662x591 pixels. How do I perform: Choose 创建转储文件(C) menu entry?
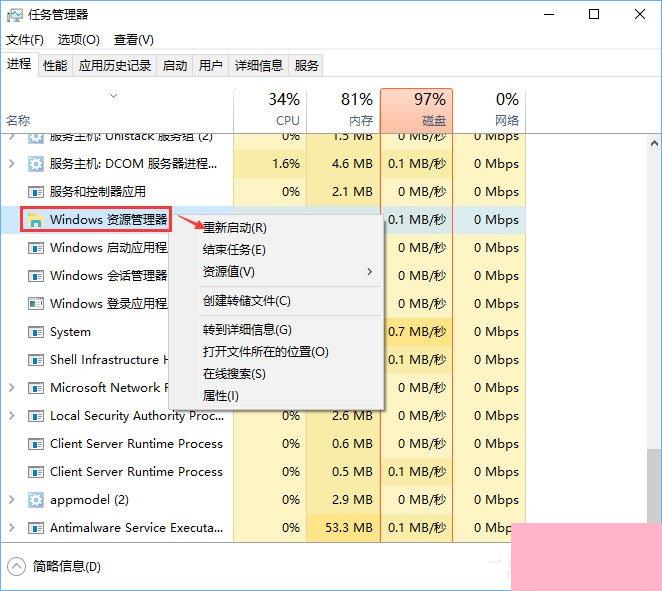(277, 301)
